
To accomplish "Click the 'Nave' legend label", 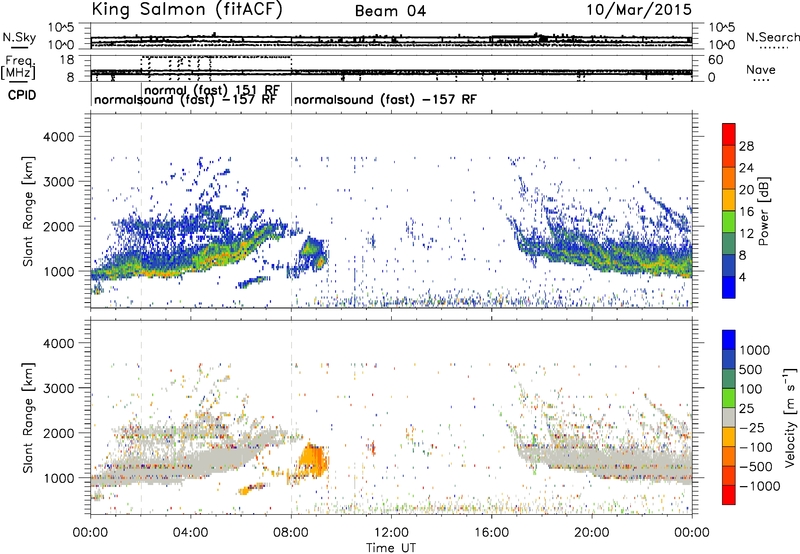I will 761,70.
